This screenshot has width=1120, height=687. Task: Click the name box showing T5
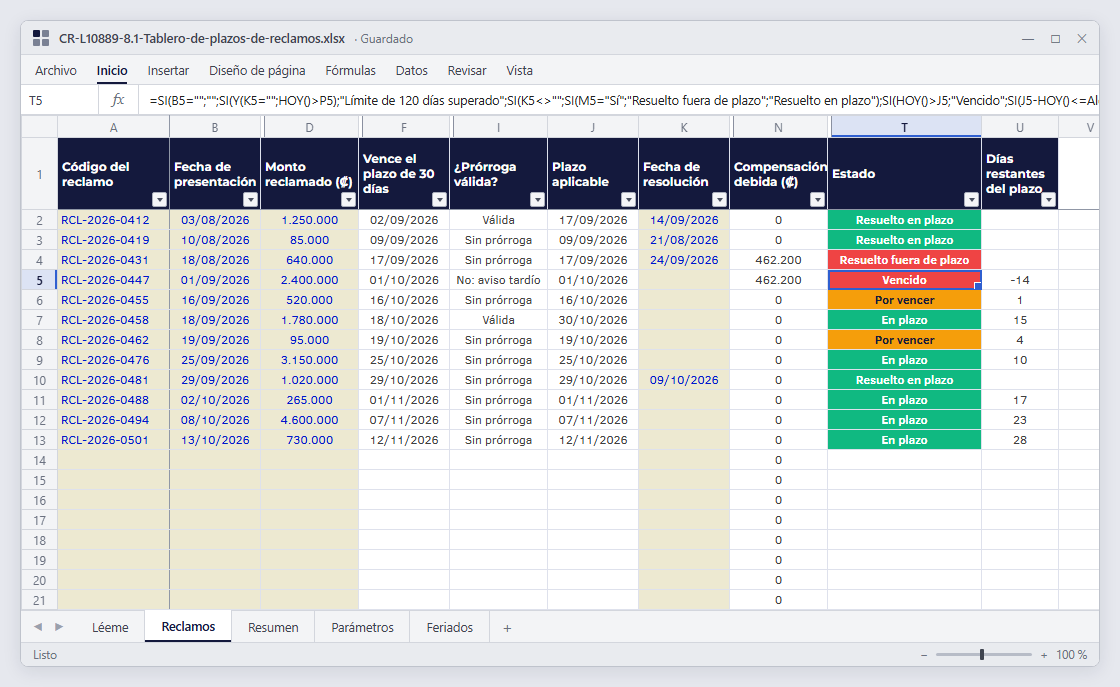[x=60, y=101]
